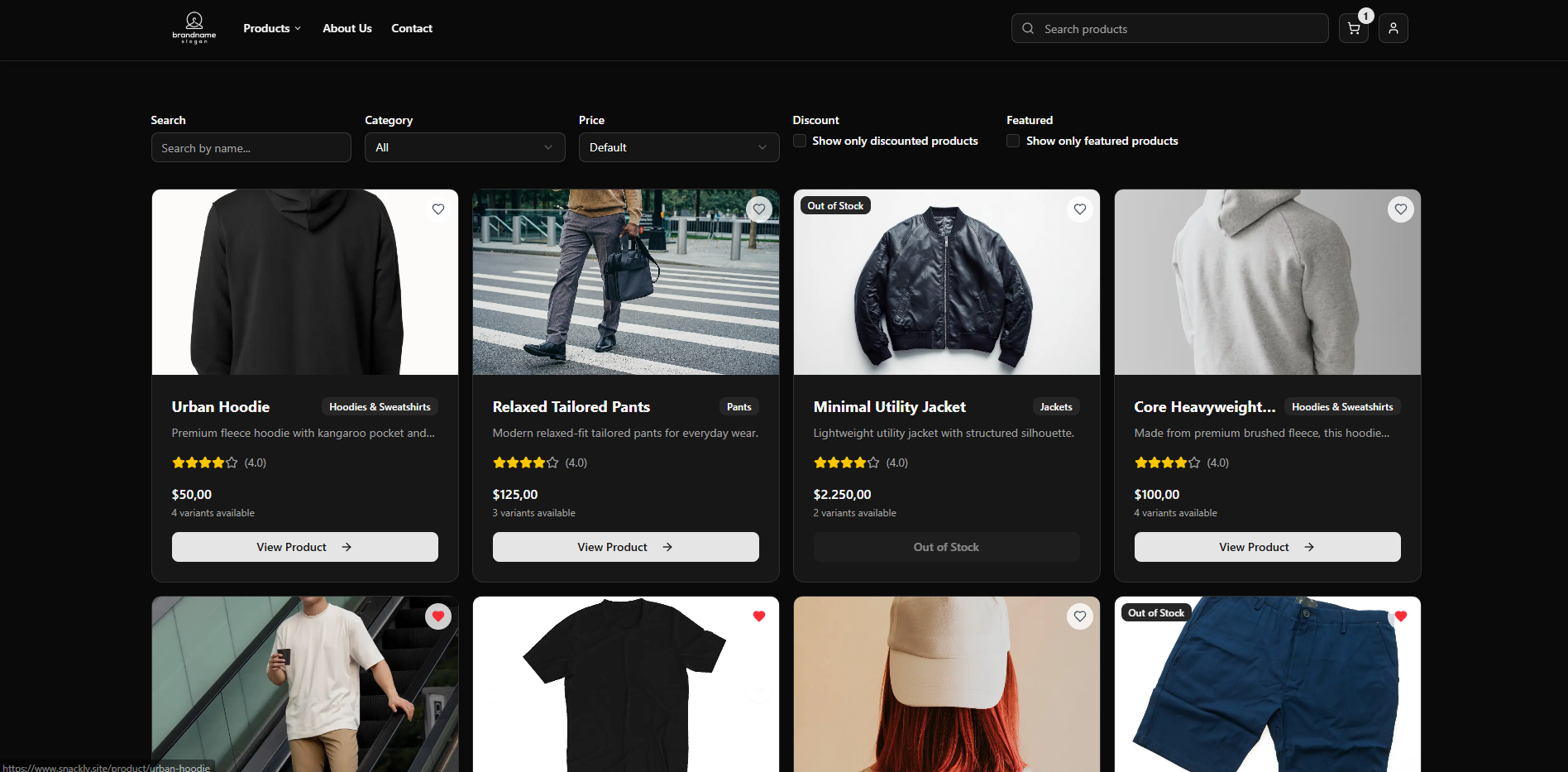Click the brandname logo

(x=194, y=28)
